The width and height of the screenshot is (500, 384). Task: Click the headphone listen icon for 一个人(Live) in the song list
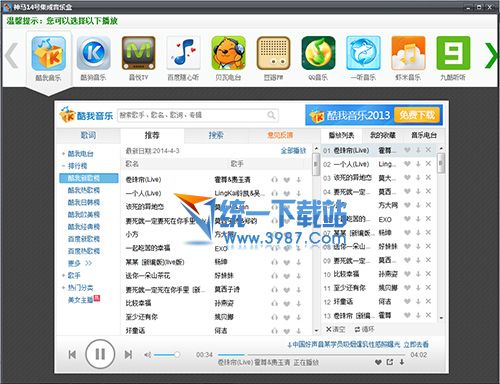tap(274, 193)
